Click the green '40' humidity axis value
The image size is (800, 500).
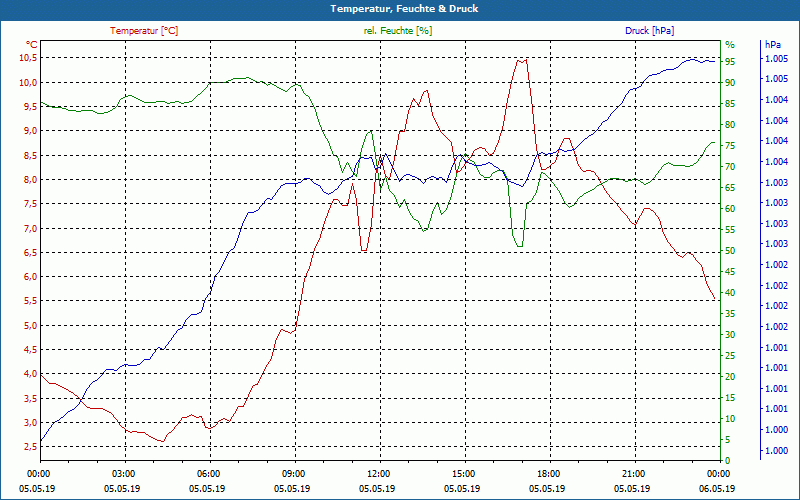[x=730, y=293]
